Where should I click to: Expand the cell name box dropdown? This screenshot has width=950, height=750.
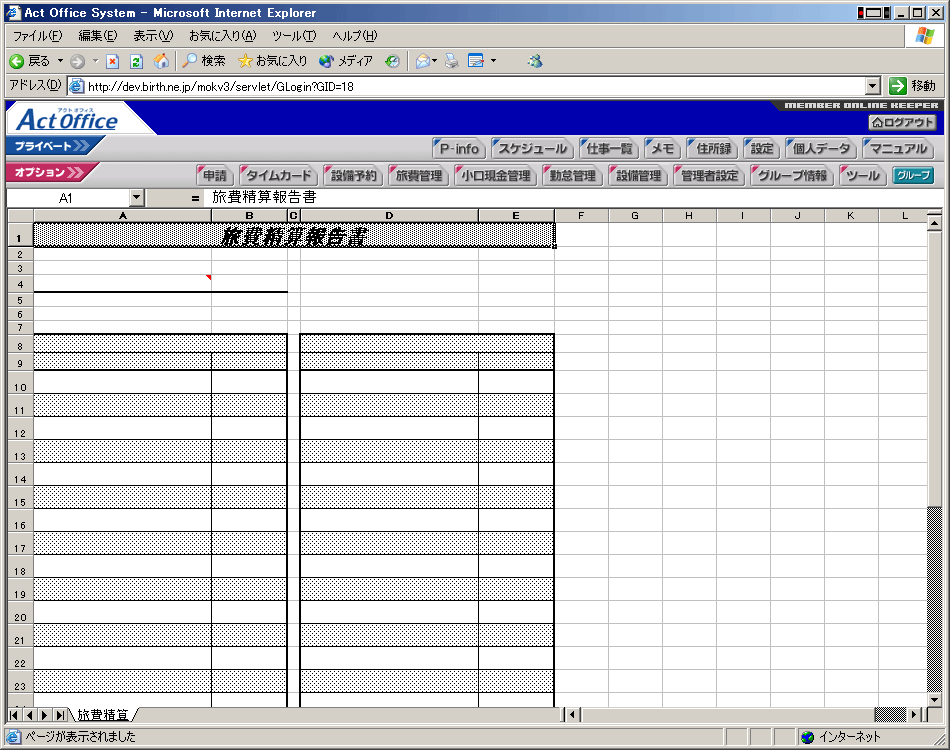137,198
